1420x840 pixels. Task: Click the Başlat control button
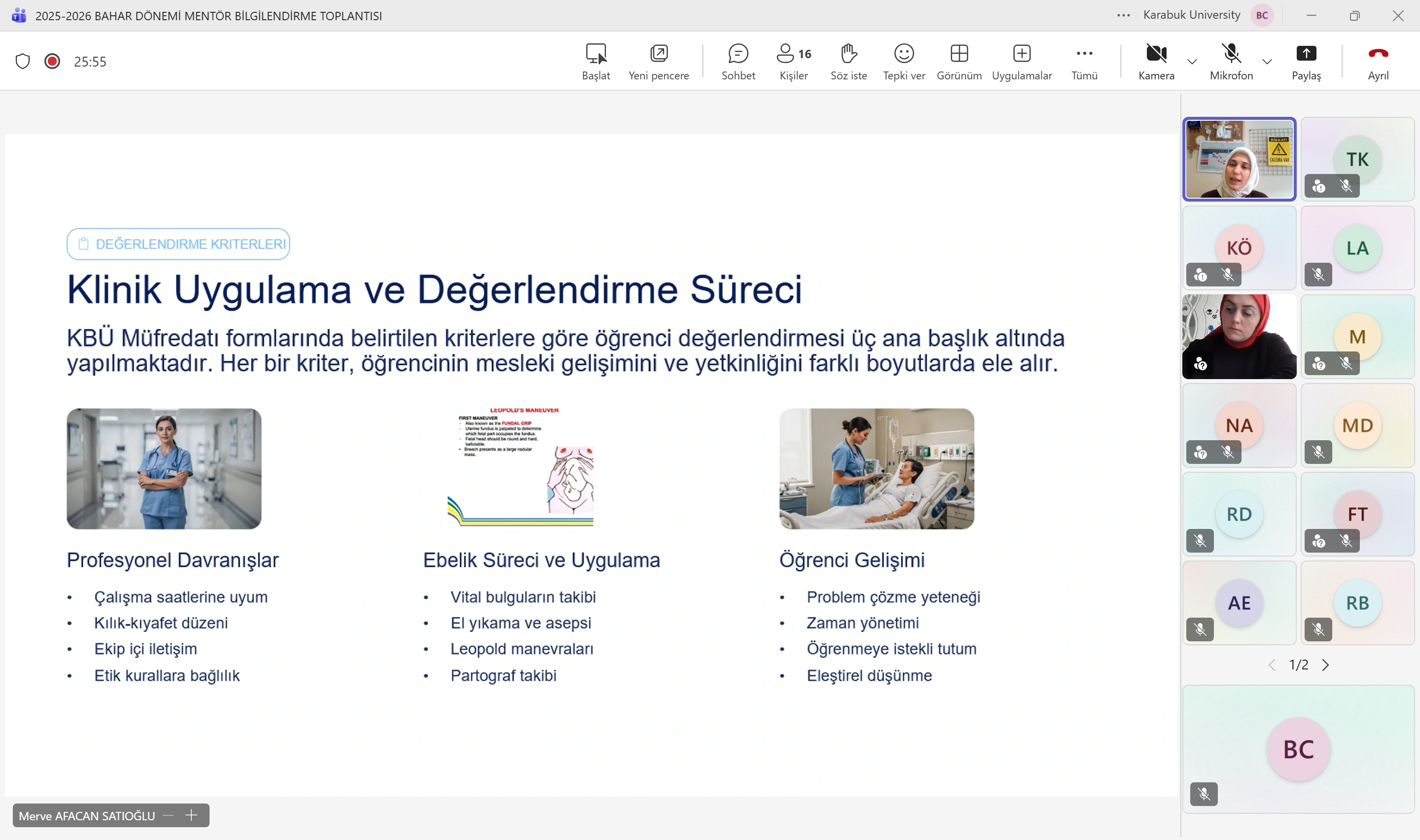(x=596, y=61)
